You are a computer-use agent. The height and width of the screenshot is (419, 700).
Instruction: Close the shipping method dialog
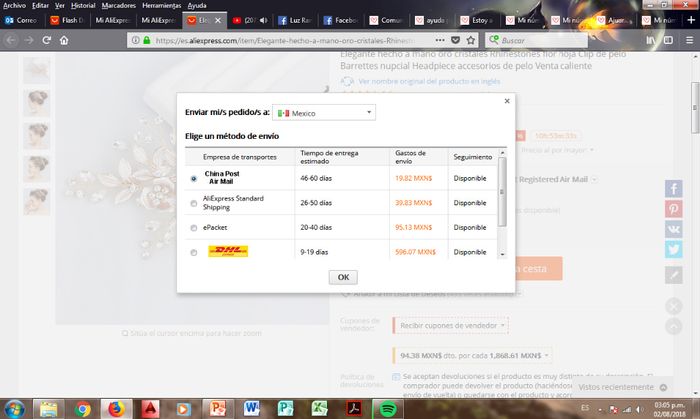click(x=506, y=101)
